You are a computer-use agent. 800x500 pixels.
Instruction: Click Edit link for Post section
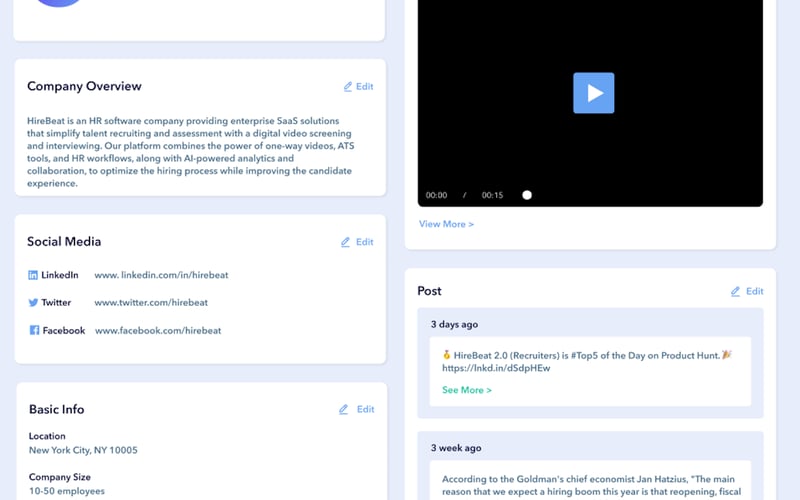tap(755, 291)
